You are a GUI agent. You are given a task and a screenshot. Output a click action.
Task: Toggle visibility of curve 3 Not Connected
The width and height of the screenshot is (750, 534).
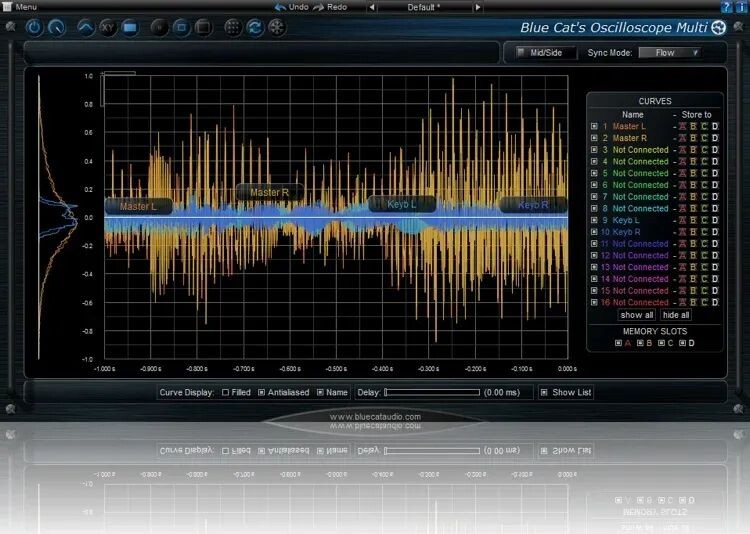tap(594, 150)
